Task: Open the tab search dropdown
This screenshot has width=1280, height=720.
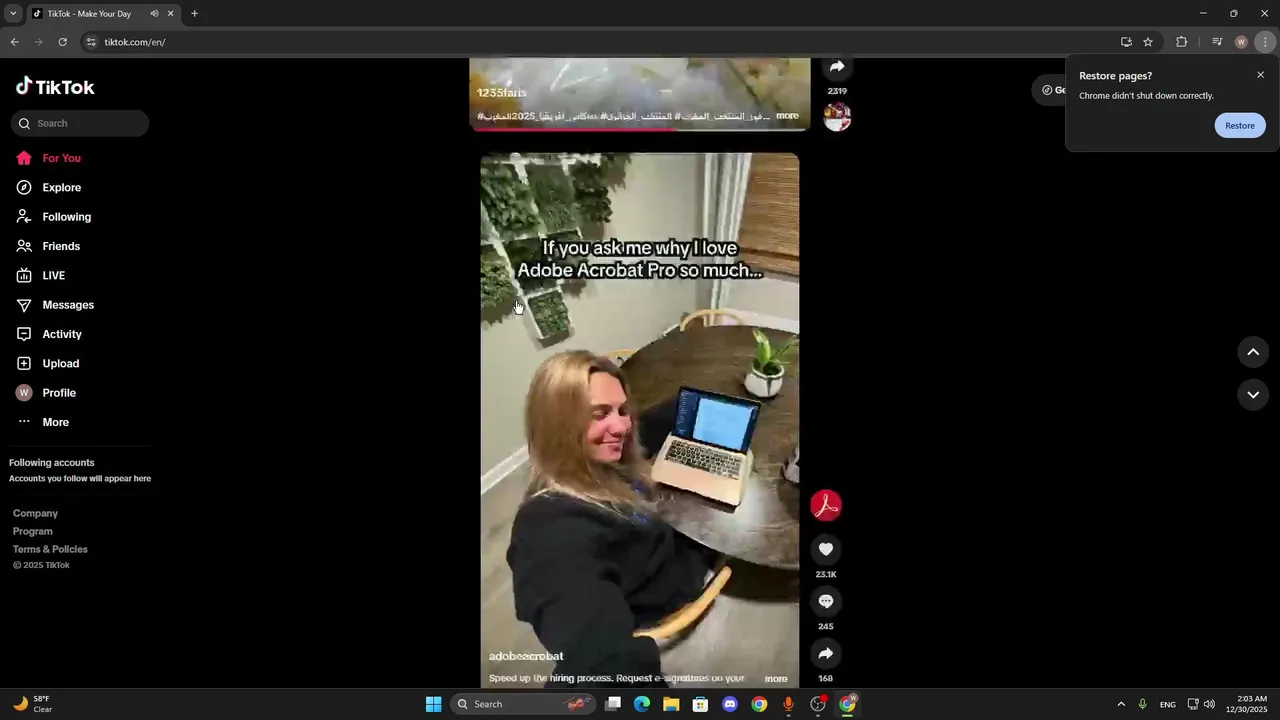Action: click(x=13, y=13)
